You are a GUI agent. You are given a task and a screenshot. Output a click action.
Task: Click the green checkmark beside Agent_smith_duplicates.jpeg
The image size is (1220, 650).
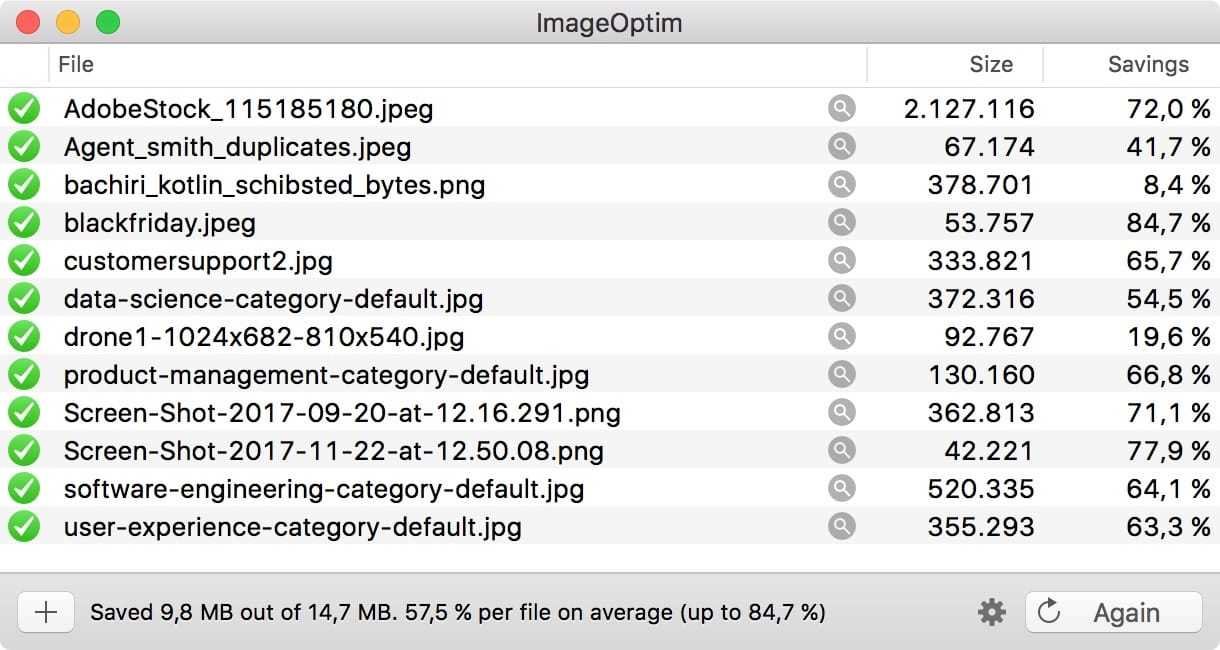24,147
